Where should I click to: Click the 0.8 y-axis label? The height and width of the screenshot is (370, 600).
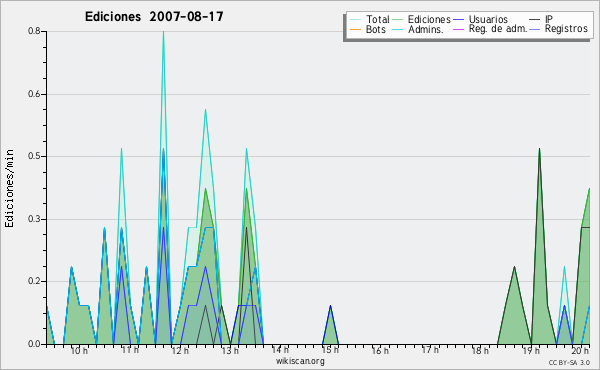click(x=34, y=31)
